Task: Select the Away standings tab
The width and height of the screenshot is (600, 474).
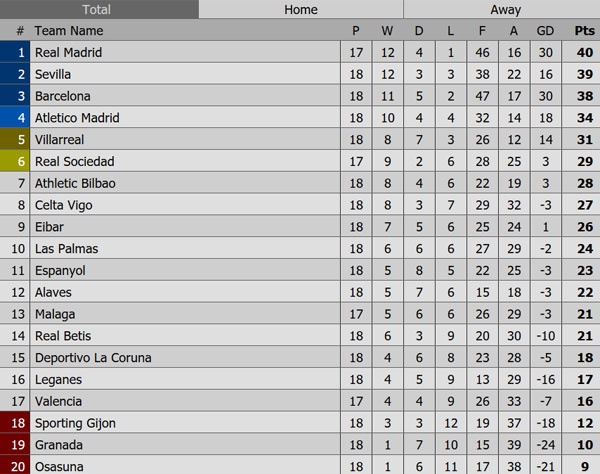Action: 505,10
